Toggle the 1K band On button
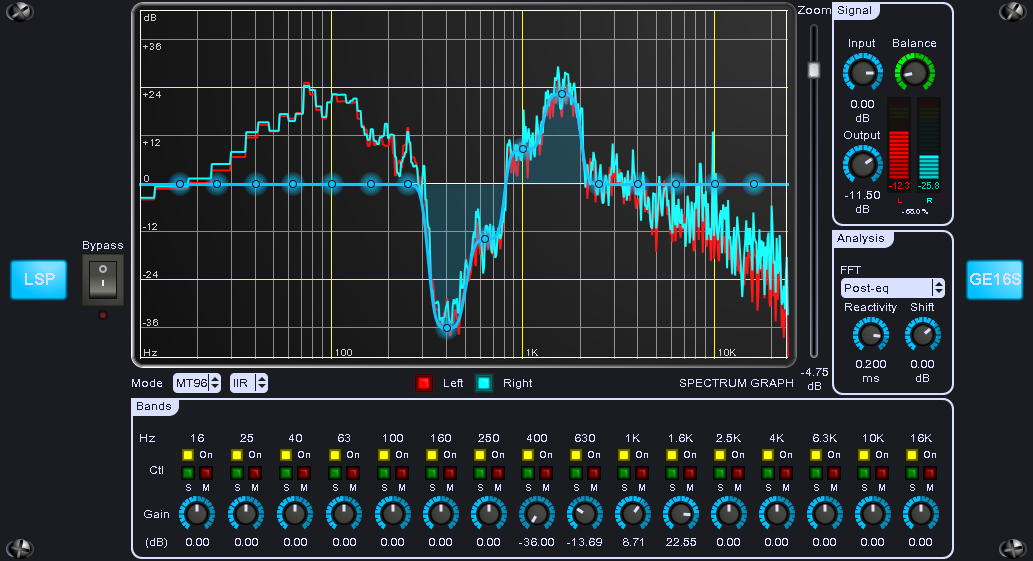1033x561 pixels. click(624, 455)
